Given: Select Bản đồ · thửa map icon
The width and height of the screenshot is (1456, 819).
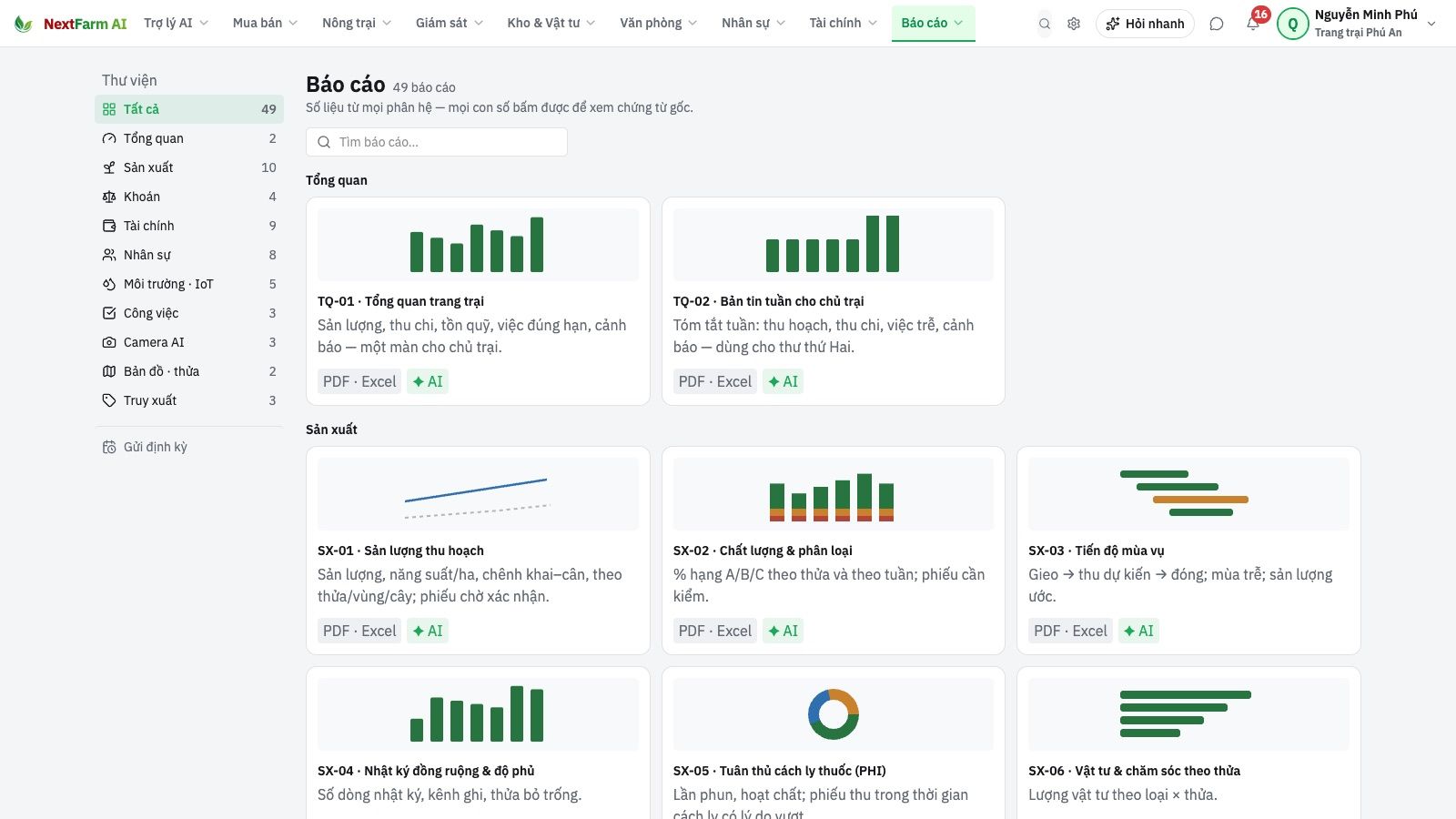Looking at the screenshot, I should [x=109, y=371].
